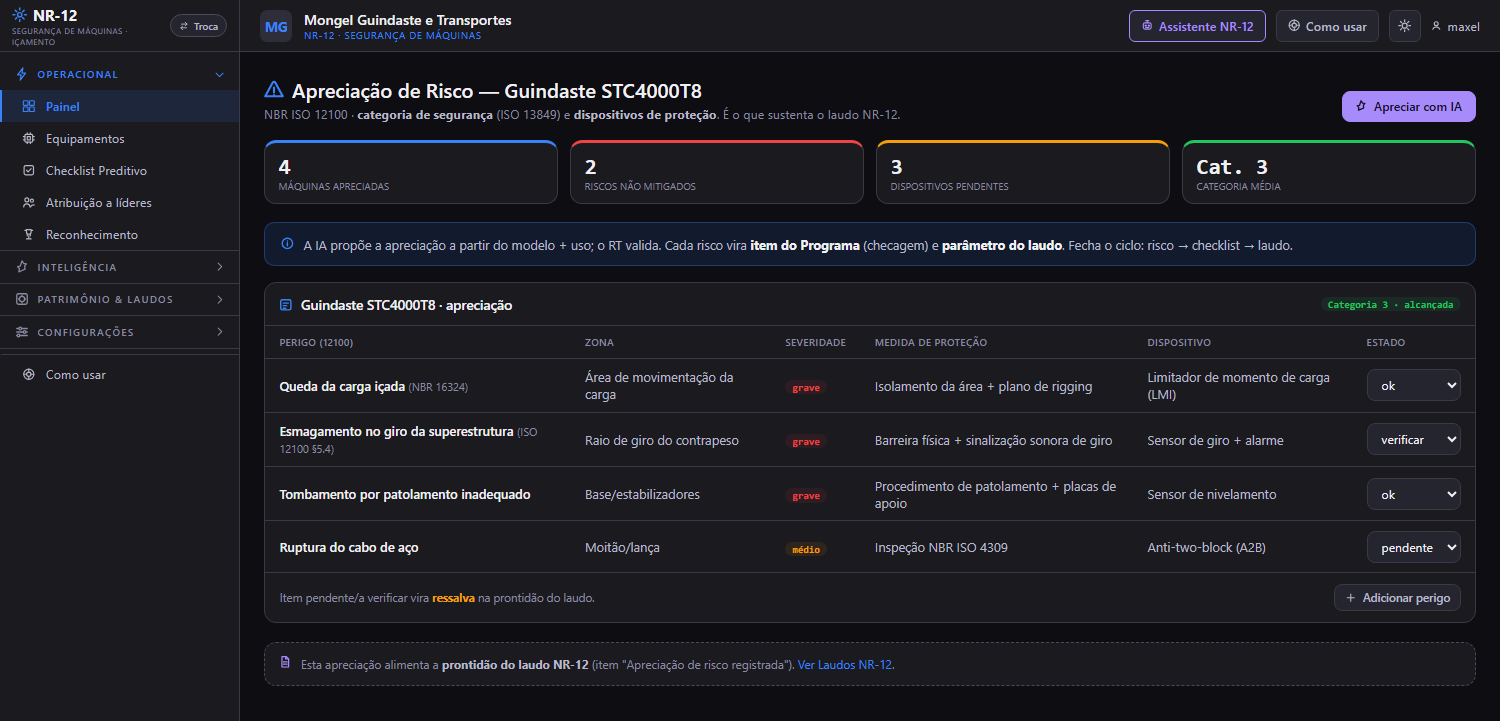
Task: Click the Atribuição a líderes people icon
Action: (x=28, y=203)
